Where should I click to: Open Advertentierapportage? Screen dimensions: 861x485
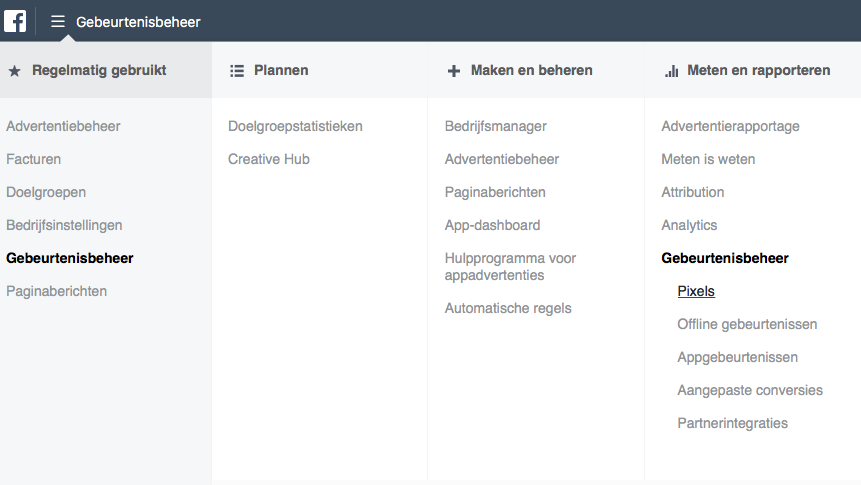pyautogui.click(x=730, y=126)
